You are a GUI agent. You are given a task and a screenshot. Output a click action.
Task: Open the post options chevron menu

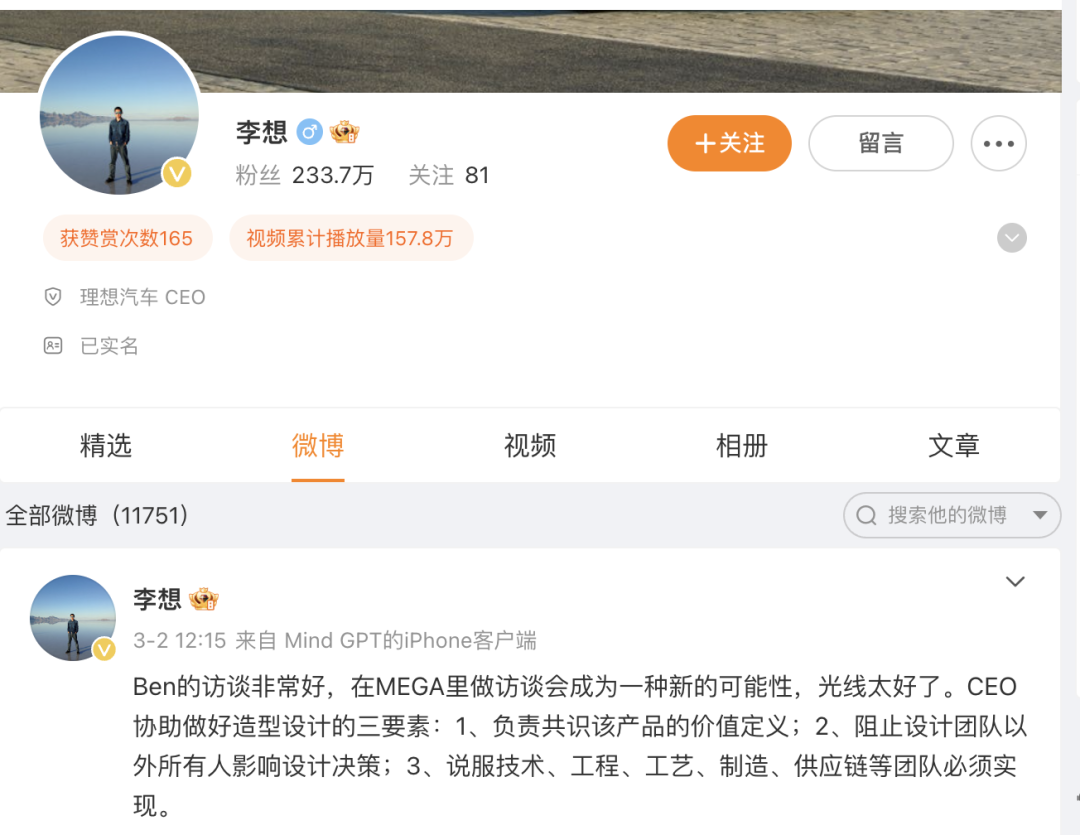(x=1015, y=581)
